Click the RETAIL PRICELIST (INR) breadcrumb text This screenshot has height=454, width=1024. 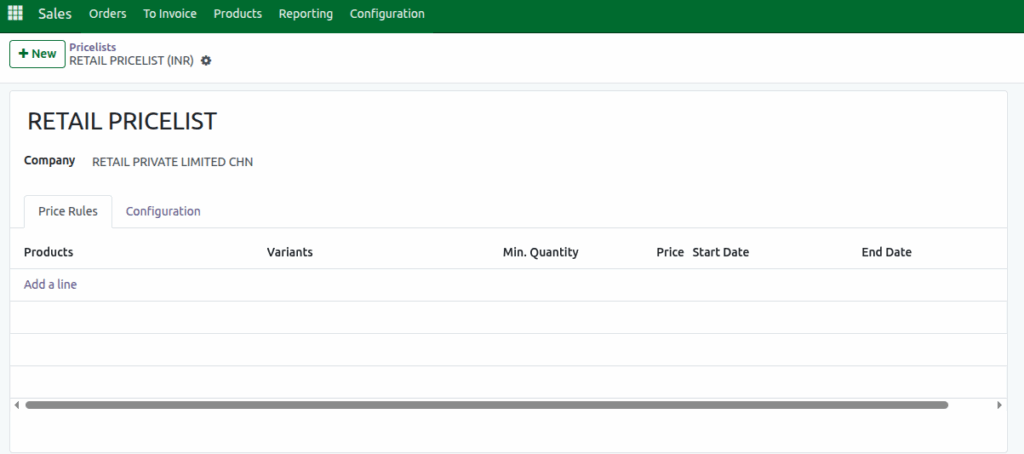point(131,61)
